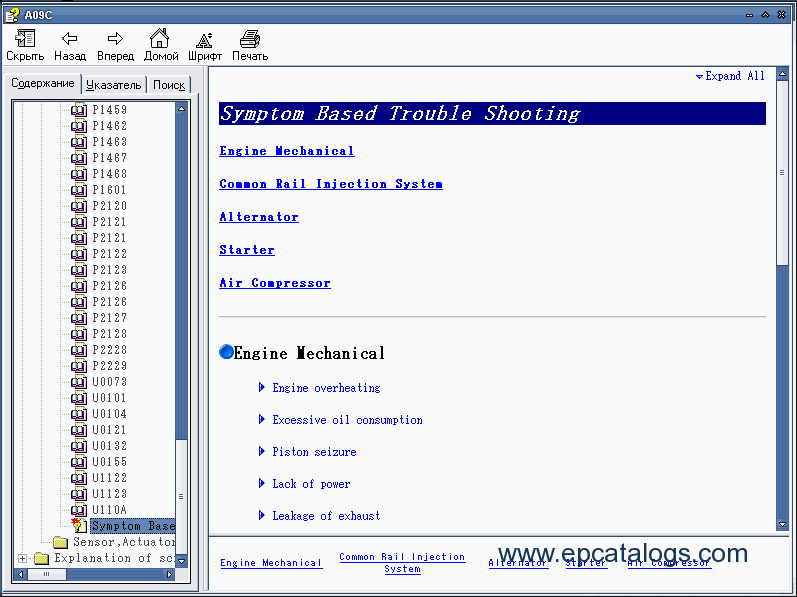Click the tree horizontal scroll right arrow
The width and height of the screenshot is (797, 597).
pyautogui.click(x=170, y=575)
